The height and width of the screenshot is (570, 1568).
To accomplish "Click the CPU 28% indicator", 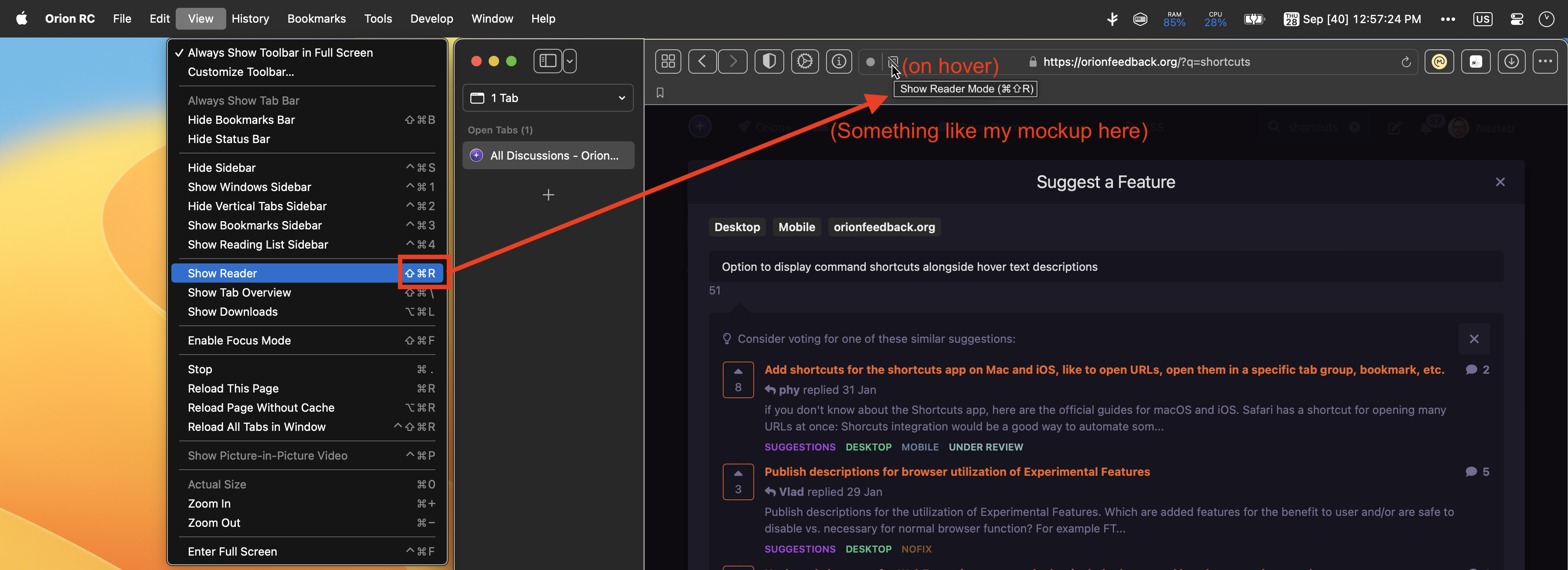I will (x=1215, y=19).
